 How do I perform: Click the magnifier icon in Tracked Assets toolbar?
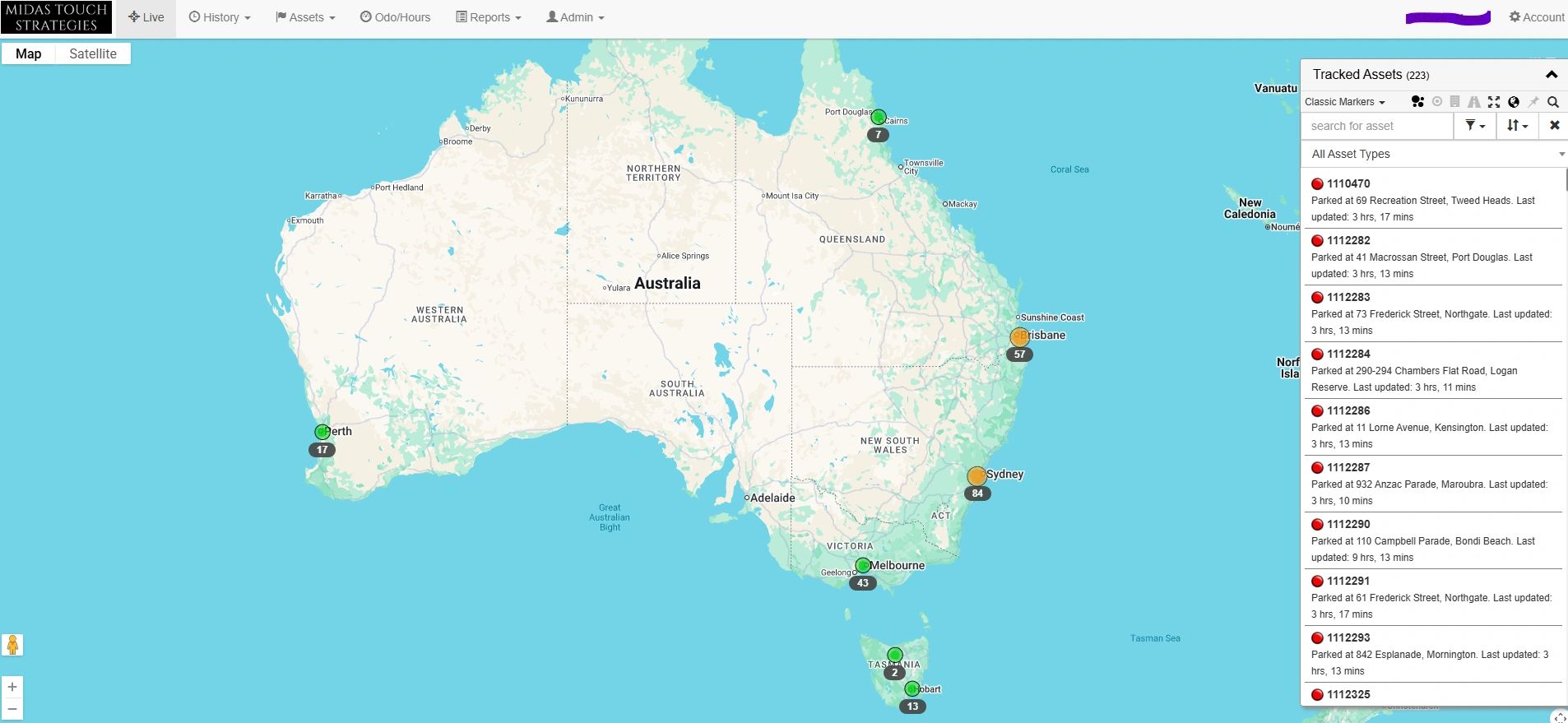point(1553,102)
